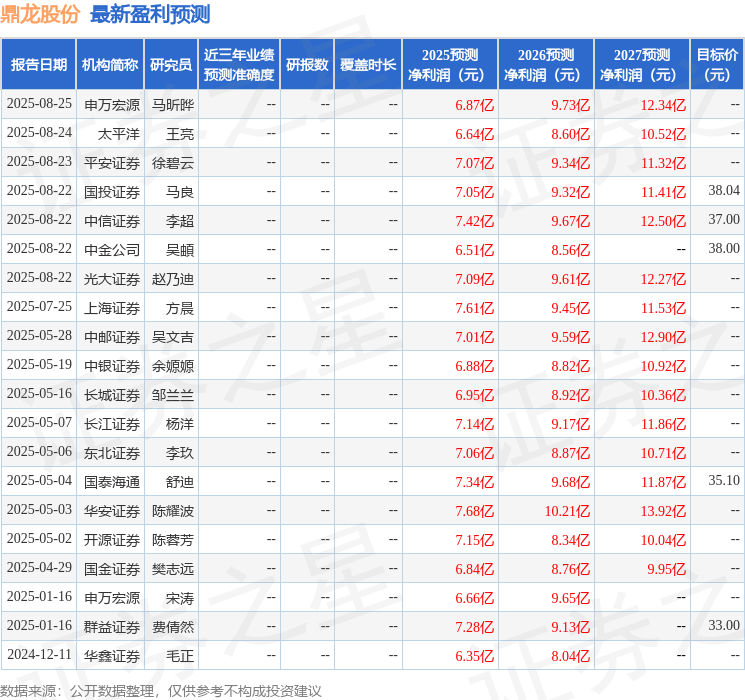Select the date cell 2025-08-25
The height and width of the screenshot is (700, 745).
coord(39,104)
